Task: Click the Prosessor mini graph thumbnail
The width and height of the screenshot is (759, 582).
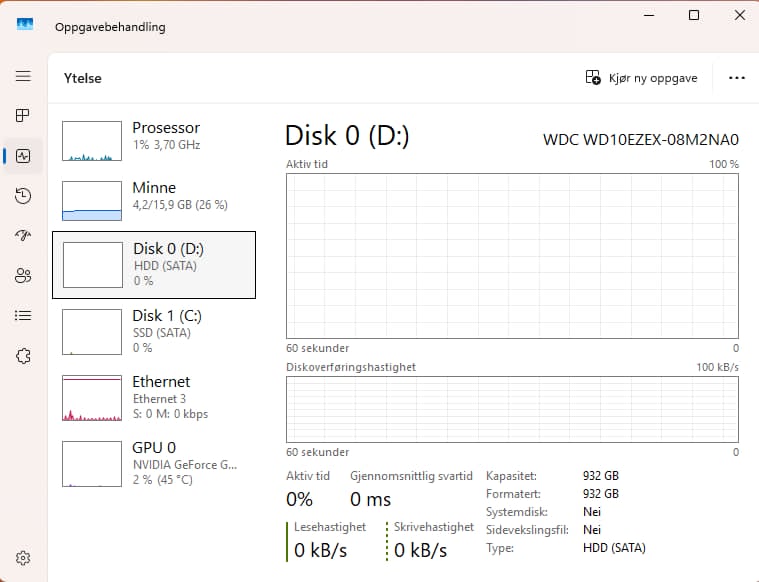Action: point(92,141)
